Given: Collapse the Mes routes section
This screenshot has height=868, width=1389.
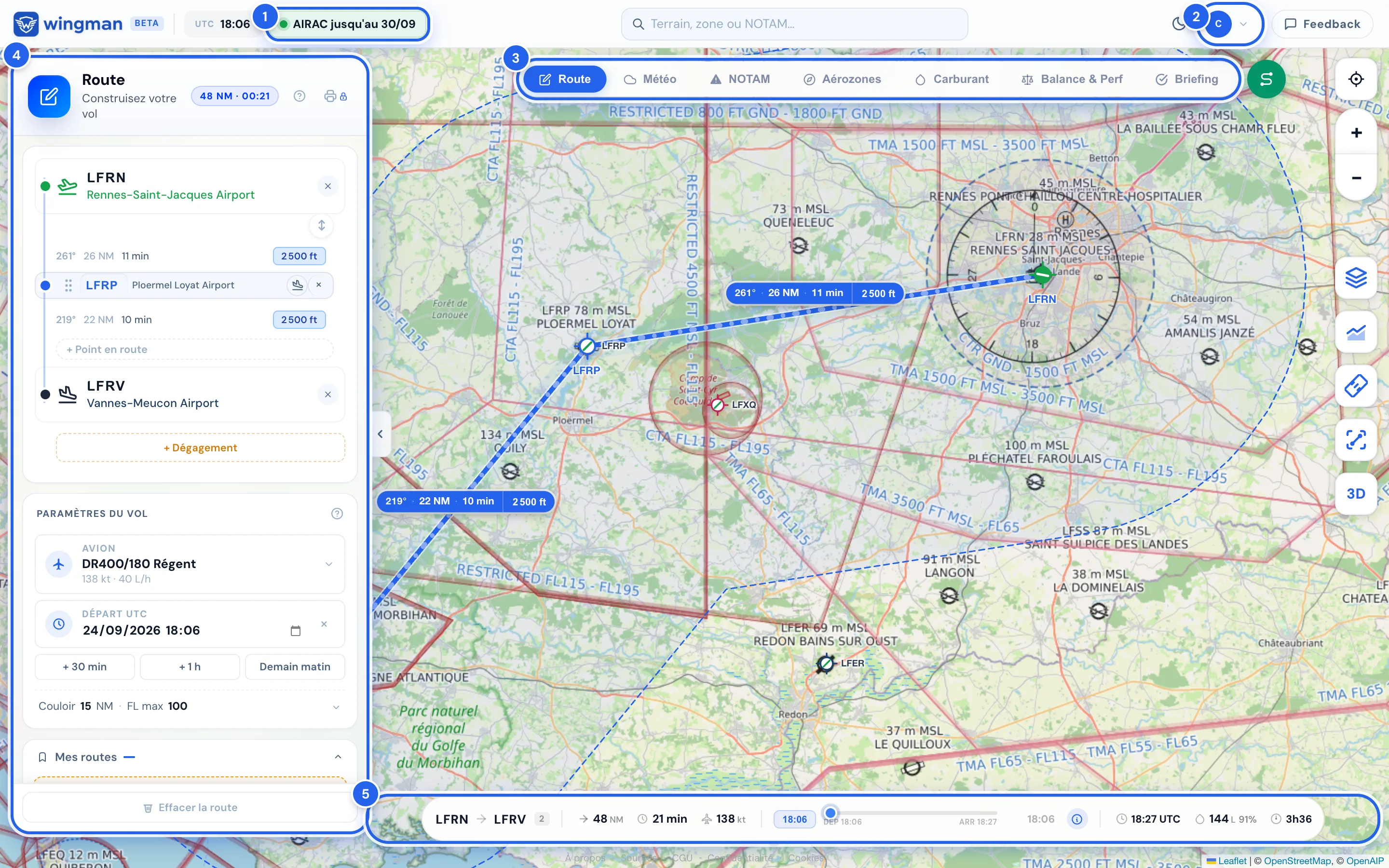Looking at the screenshot, I should (x=338, y=757).
